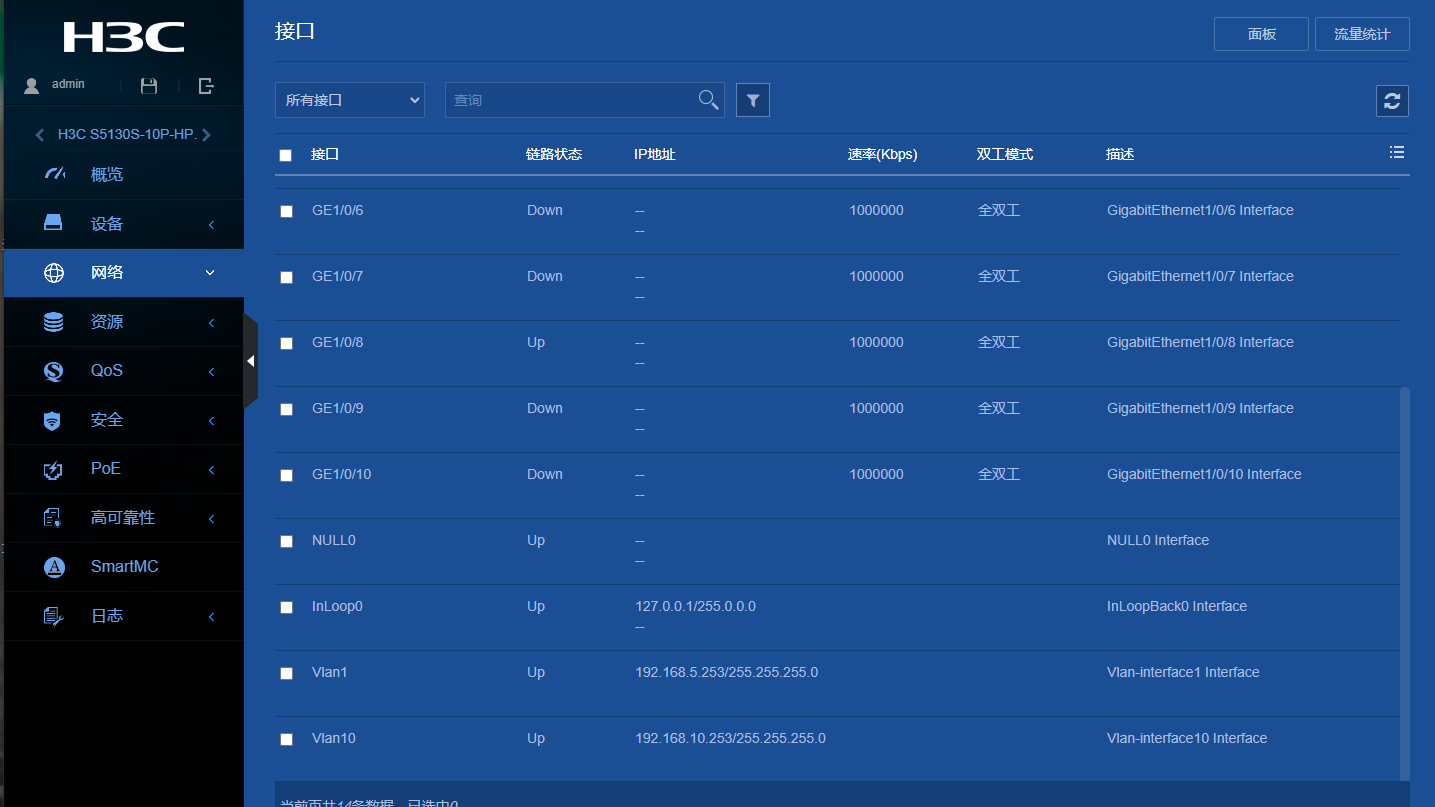Click the network globe icon
Image resolution: width=1435 pixels, height=807 pixels.
(54, 273)
